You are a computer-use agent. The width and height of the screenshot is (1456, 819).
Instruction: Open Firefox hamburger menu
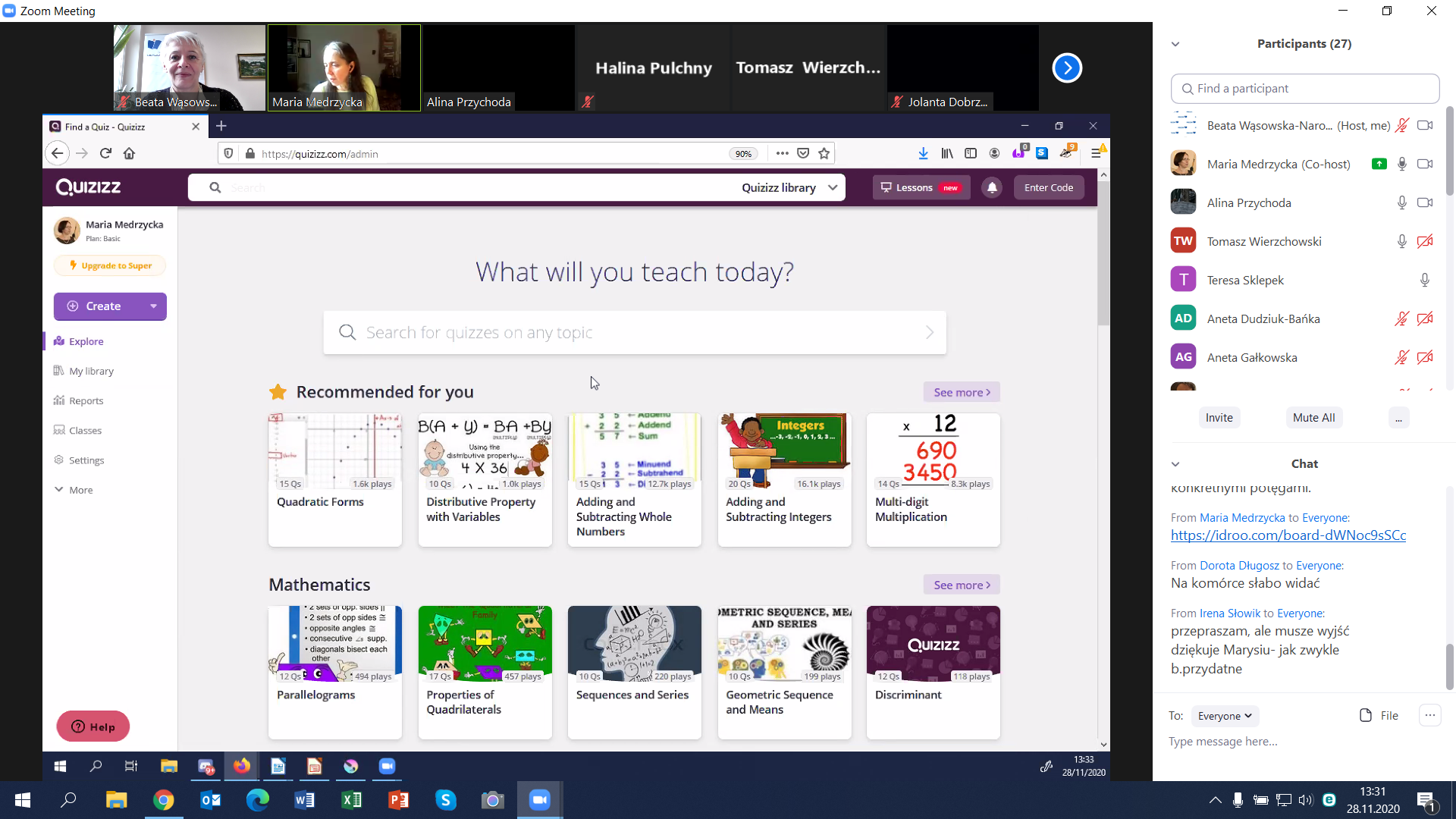[1096, 153]
